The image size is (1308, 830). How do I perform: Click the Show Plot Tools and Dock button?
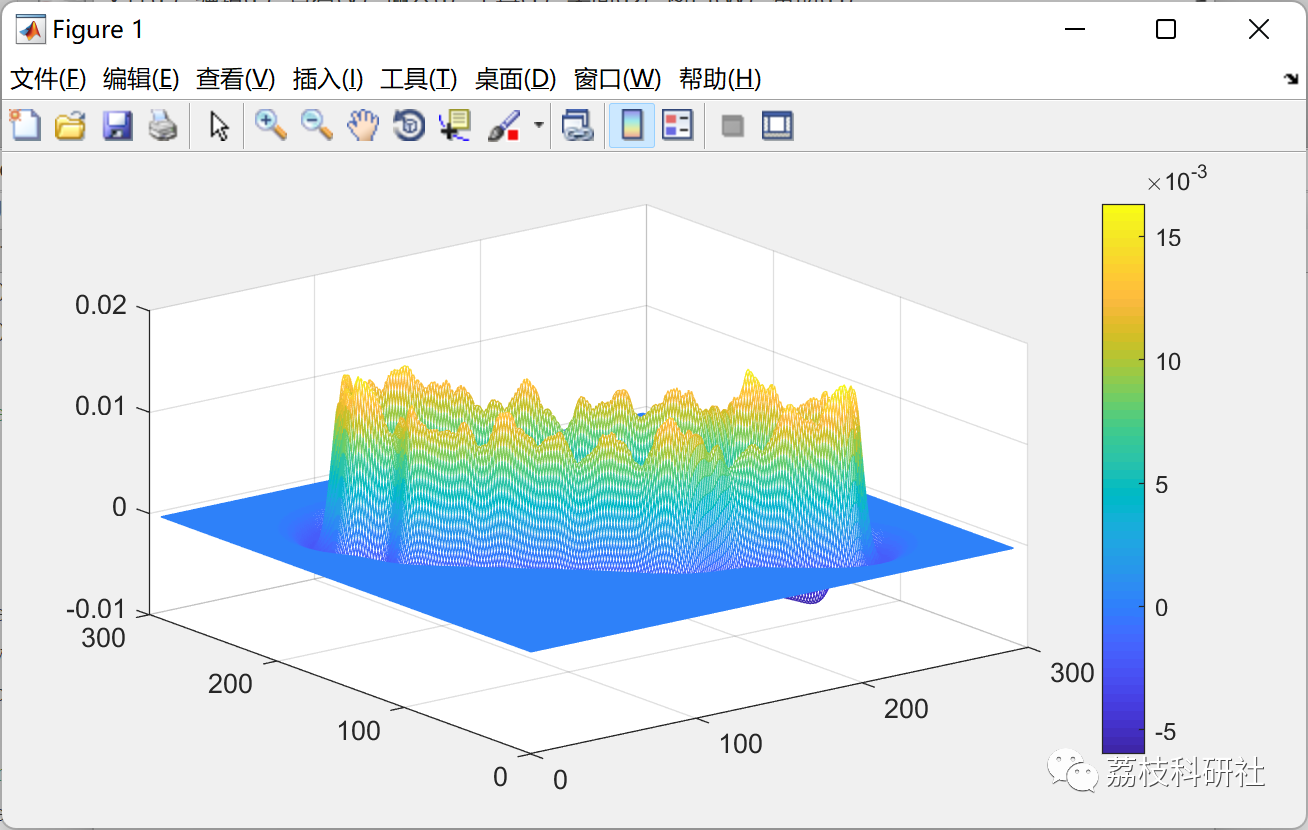click(x=777, y=126)
